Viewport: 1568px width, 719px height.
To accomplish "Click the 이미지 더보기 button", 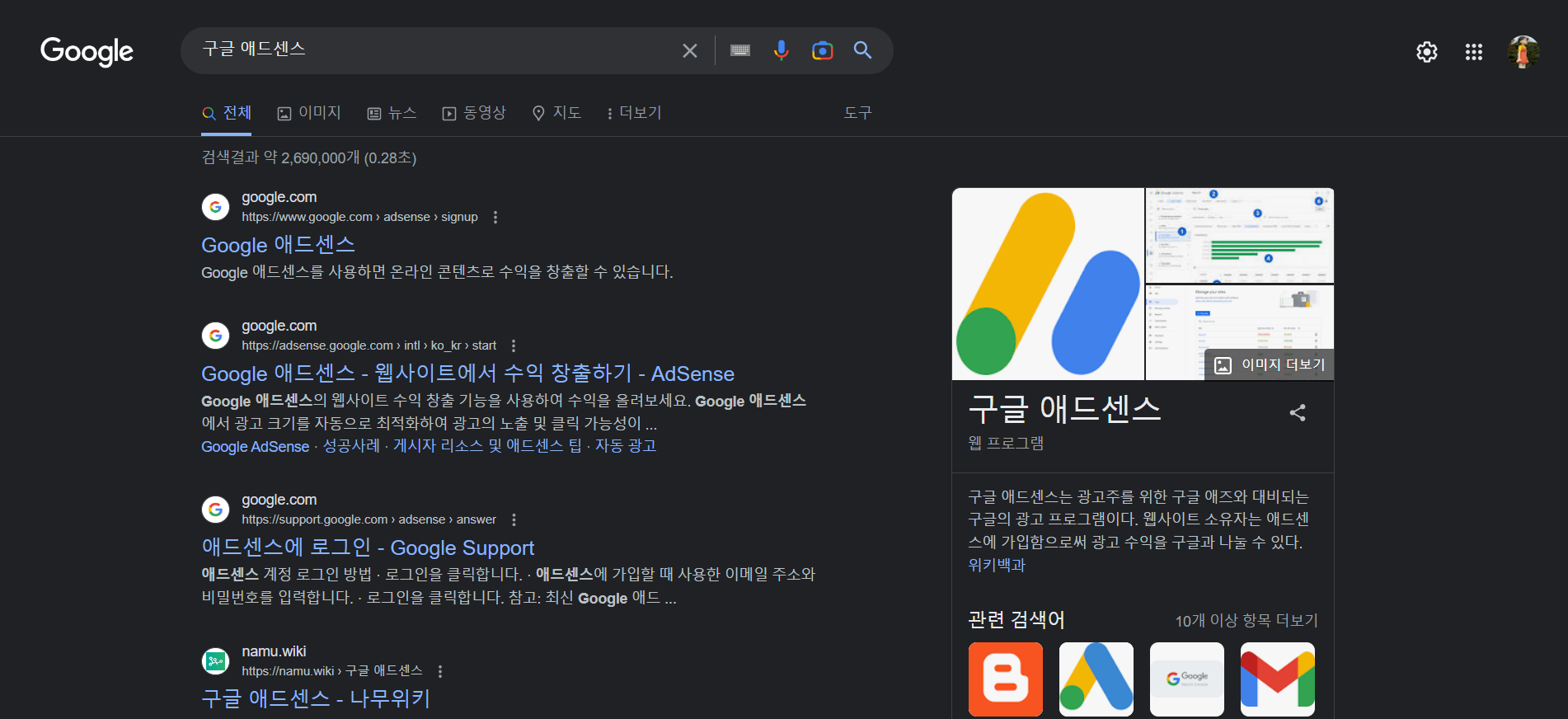I will tap(1270, 364).
